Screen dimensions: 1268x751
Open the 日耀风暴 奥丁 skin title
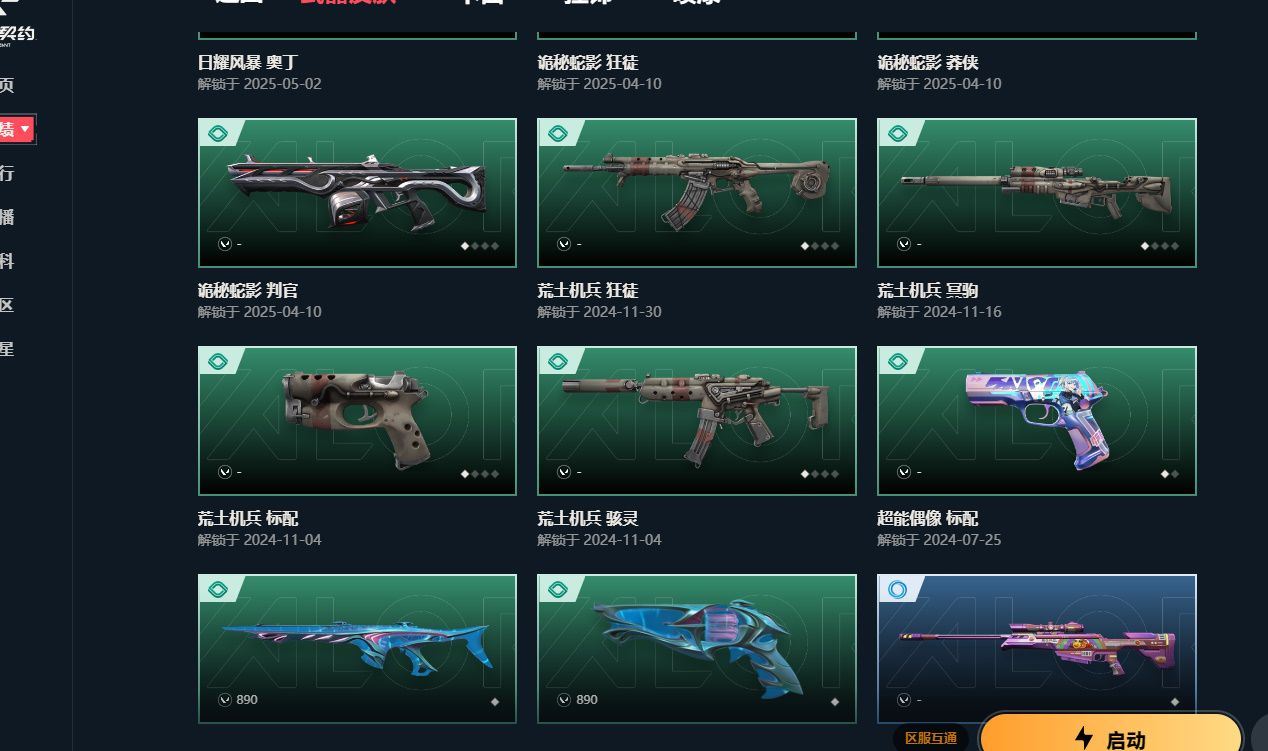[x=248, y=63]
